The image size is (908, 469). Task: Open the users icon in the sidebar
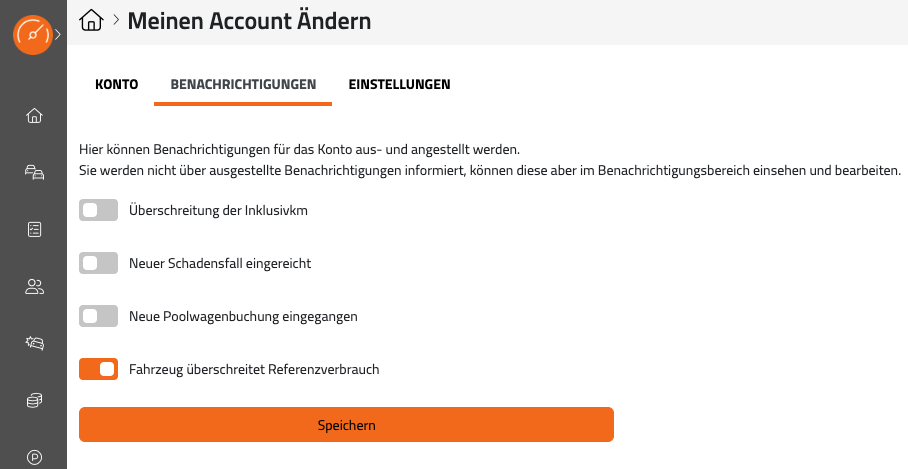click(x=34, y=287)
